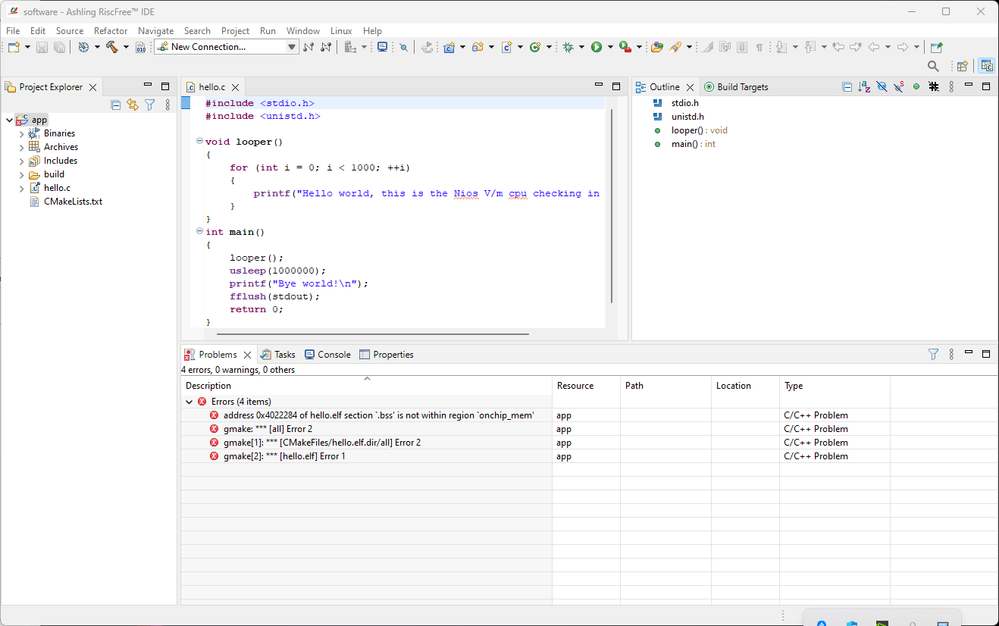
Task: Click the Debug bug icon
Action: click(x=568, y=47)
